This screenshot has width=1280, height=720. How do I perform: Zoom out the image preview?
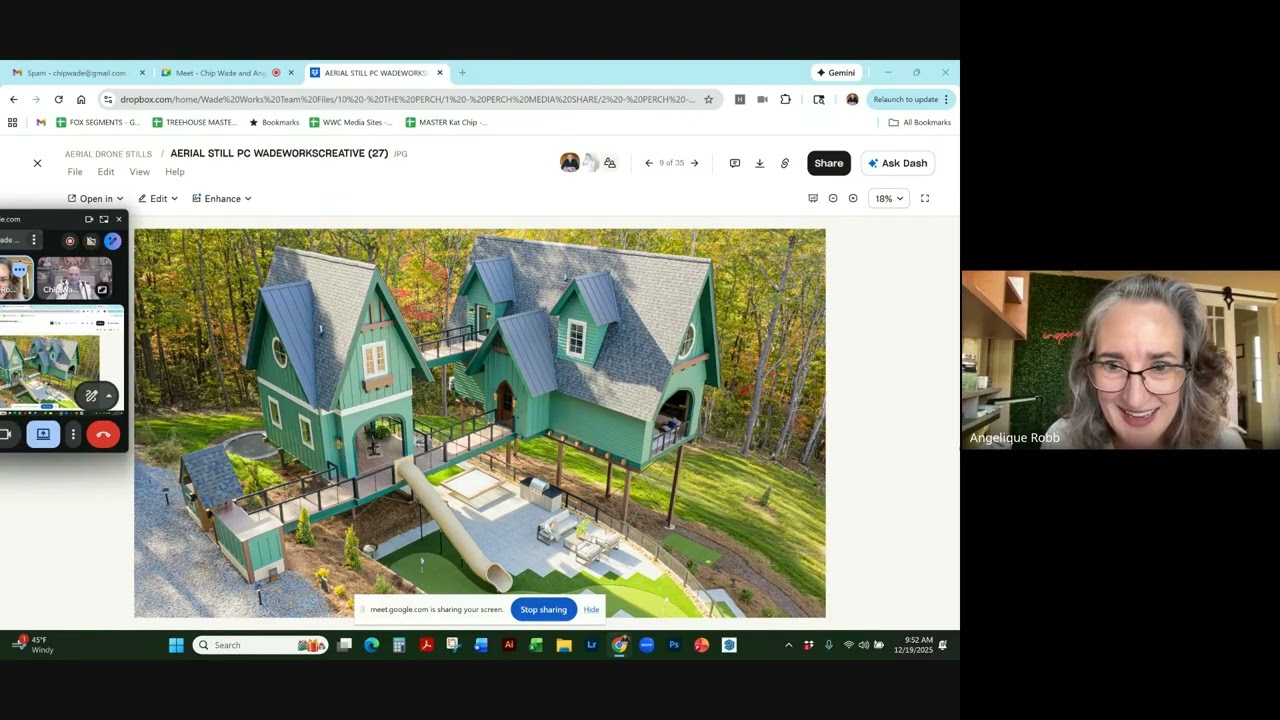tap(833, 198)
